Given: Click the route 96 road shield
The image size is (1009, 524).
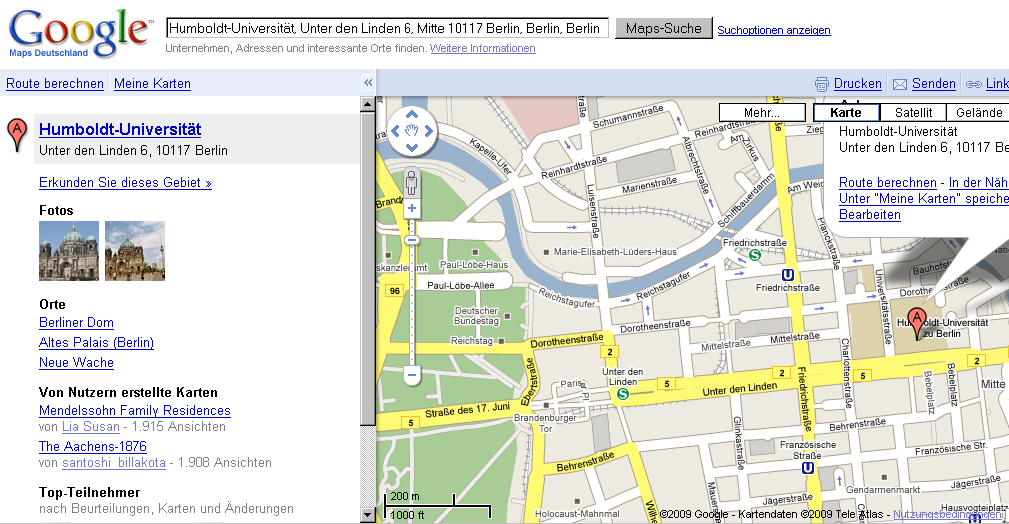Looking at the screenshot, I should point(394,291).
